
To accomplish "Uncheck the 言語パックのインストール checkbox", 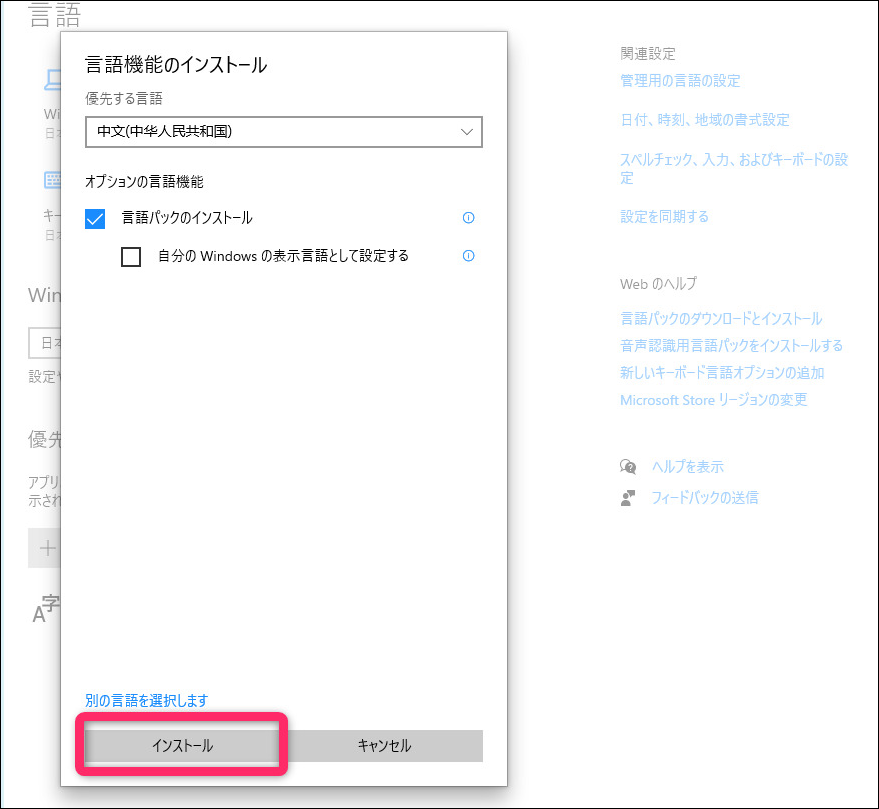I will 96,218.
